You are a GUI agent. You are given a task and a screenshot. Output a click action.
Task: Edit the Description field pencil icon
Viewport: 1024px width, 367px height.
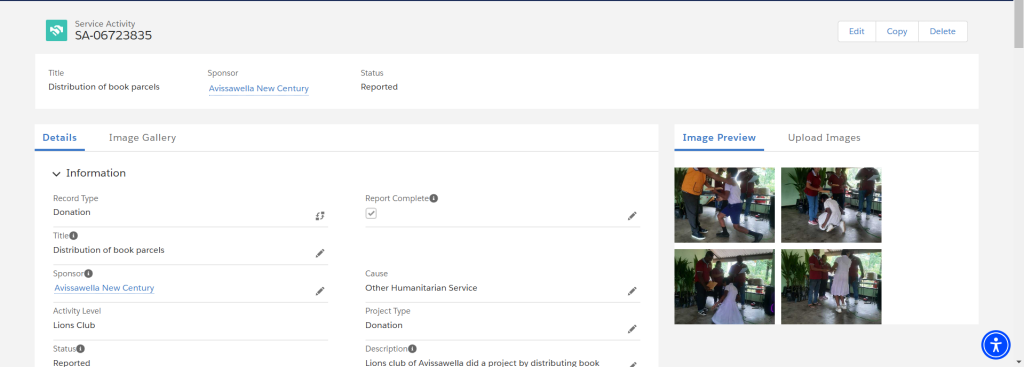632,364
